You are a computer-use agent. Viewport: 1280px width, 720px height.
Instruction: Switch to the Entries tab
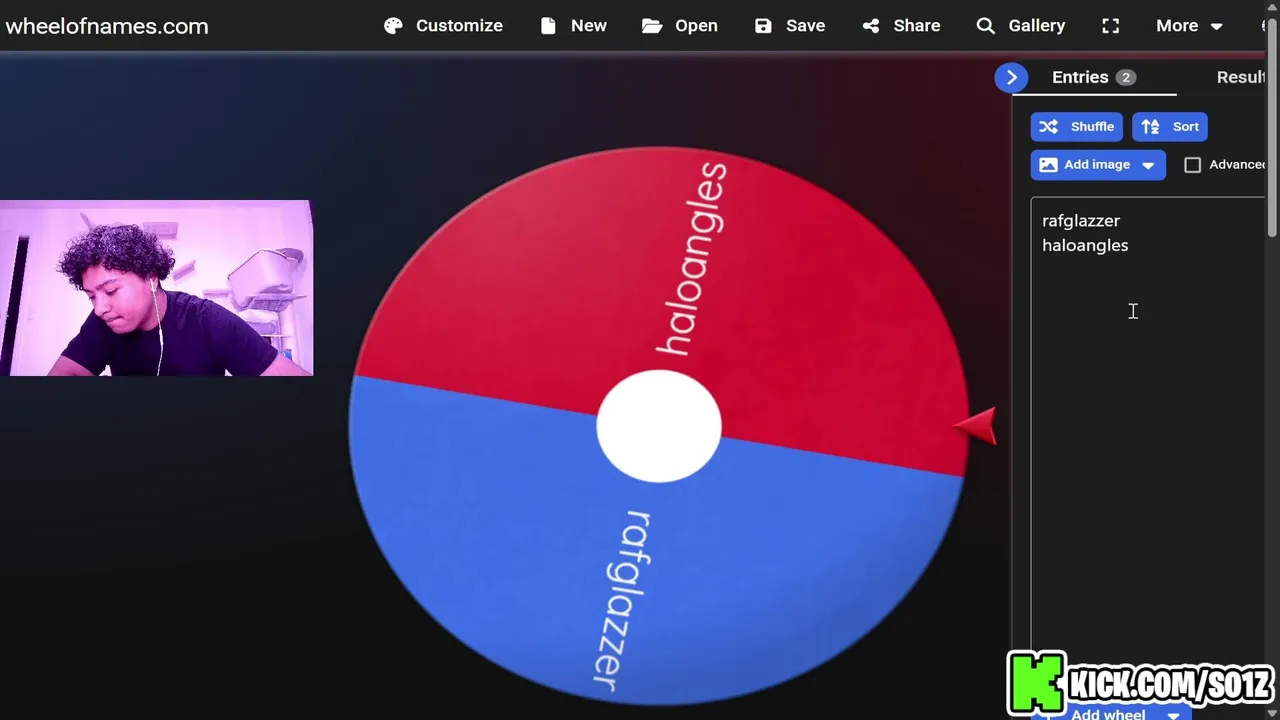pyautogui.click(x=1094, y=77)
